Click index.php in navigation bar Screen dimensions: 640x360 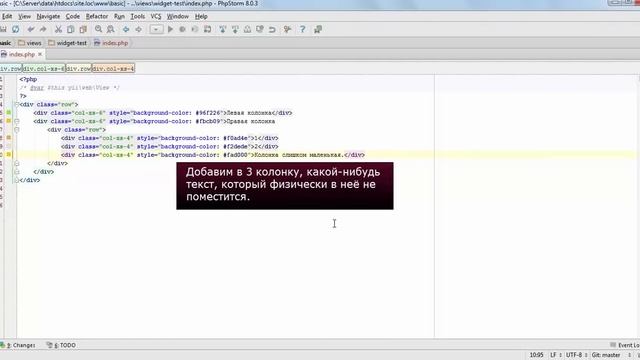coord(111,43)
